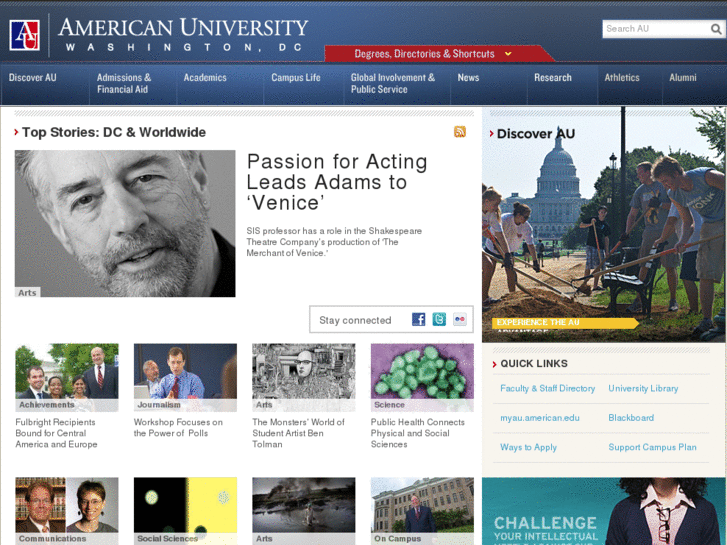Open Fulbright Recipients Bound for Central America link

tap(56, 433)
